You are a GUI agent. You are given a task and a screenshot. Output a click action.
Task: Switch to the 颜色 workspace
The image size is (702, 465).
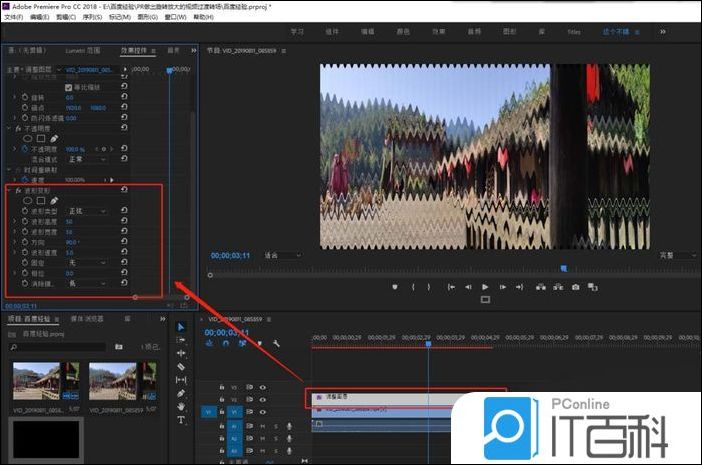point(400,32)
